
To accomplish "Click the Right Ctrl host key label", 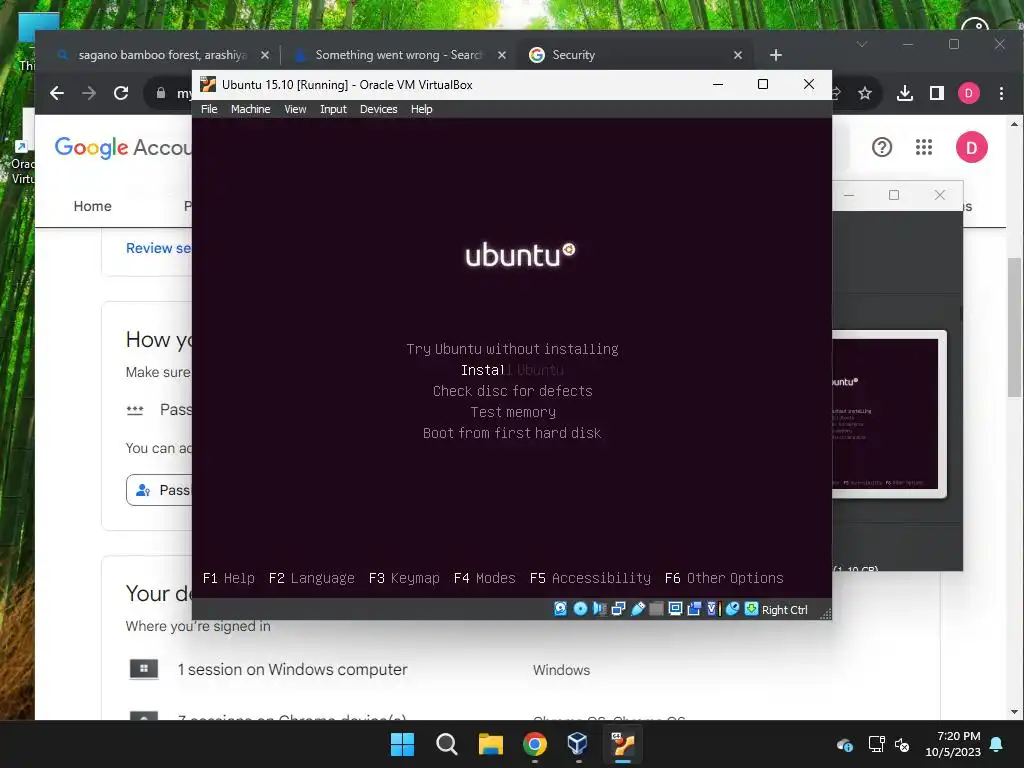I will tap(784, 609).
